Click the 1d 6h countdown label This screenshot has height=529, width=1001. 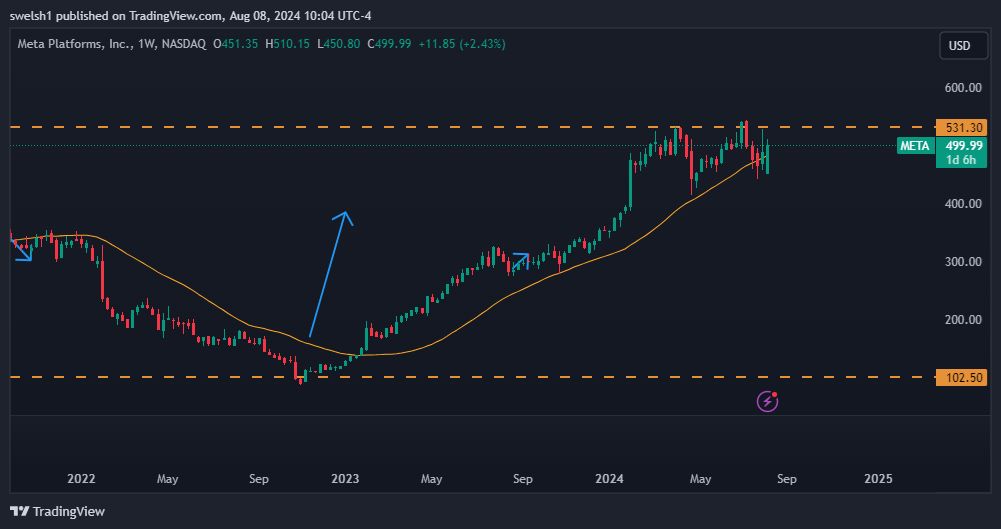[961, 160]
